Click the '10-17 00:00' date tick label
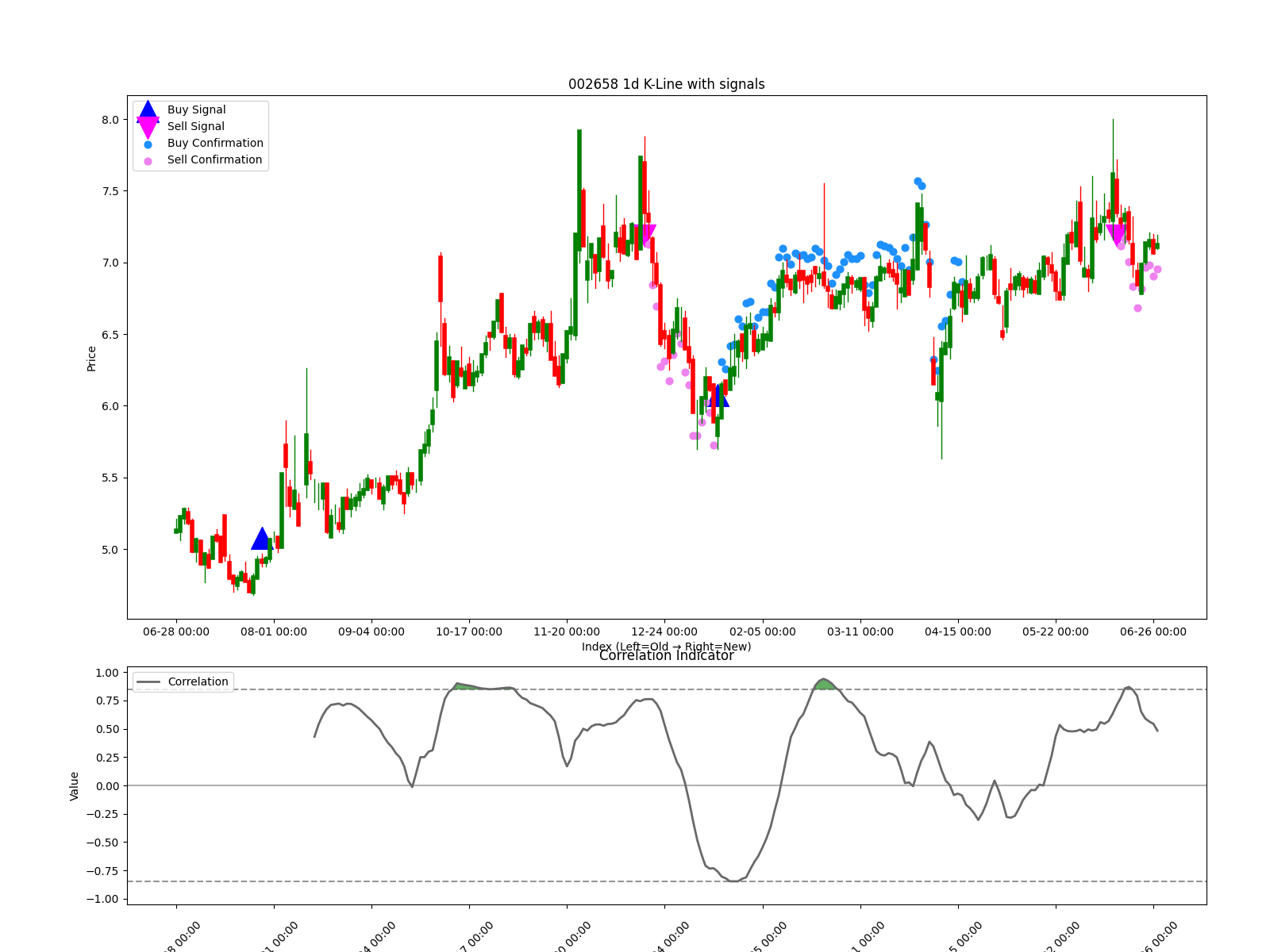Screen dimensions: 1270x952 click(469, 631)
